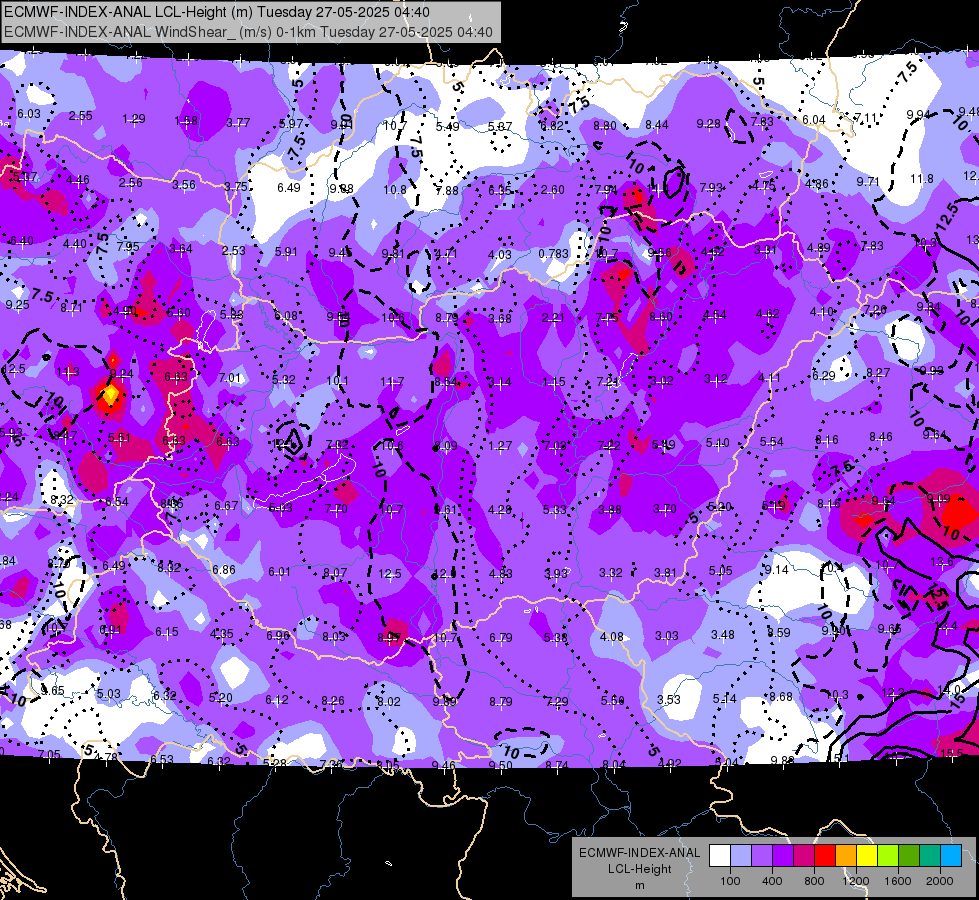Click the legend tick label 100
Viewport: 979px width, 900px height.
tap(730, 881)
